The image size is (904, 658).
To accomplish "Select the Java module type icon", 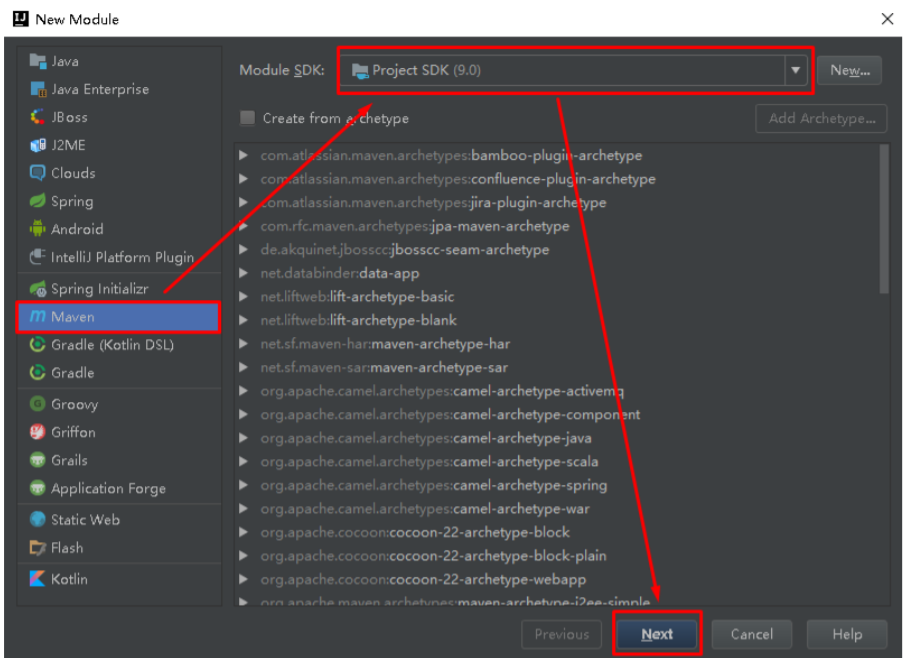I will tap(37, 61).
